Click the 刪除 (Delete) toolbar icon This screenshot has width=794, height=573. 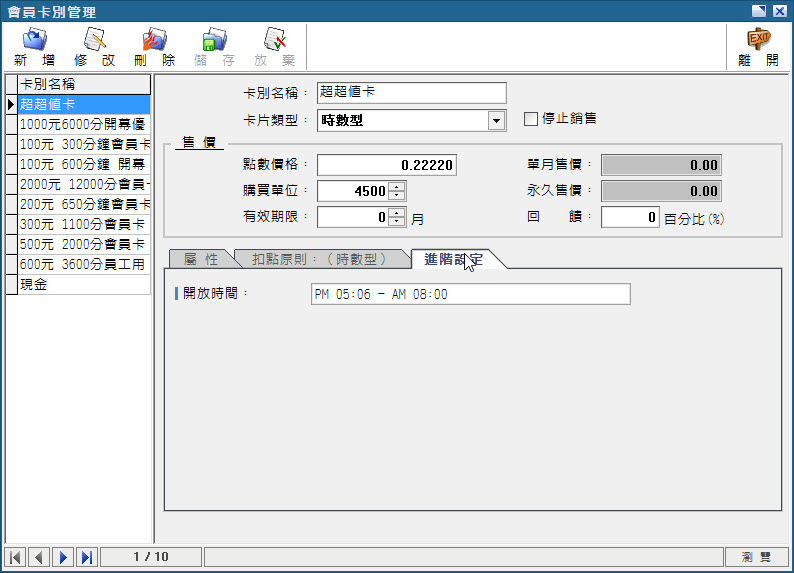pos(154,46)
